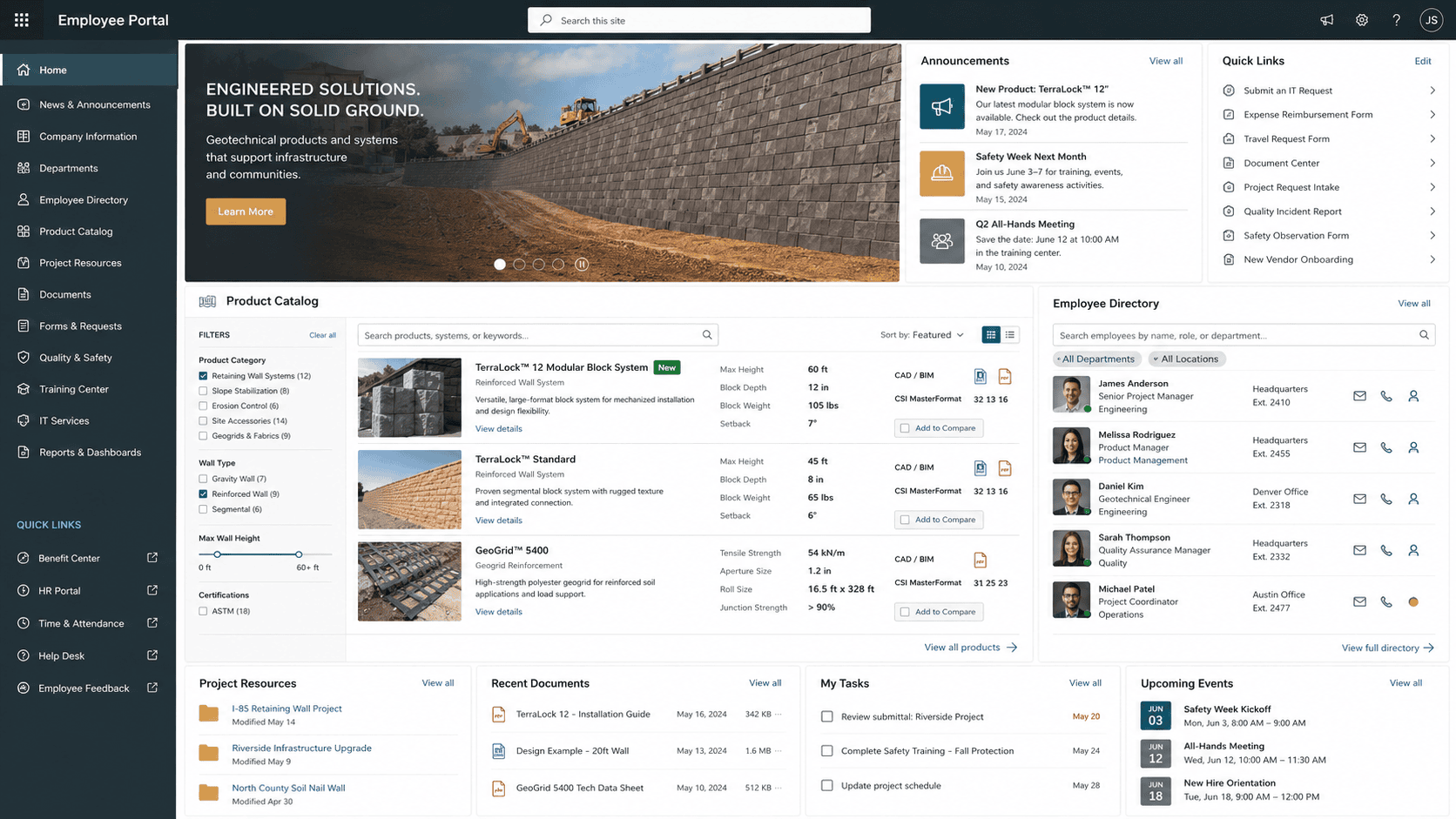Switch product catalog to grid view
Viewport: 1456px width, 819px height.
991,335
